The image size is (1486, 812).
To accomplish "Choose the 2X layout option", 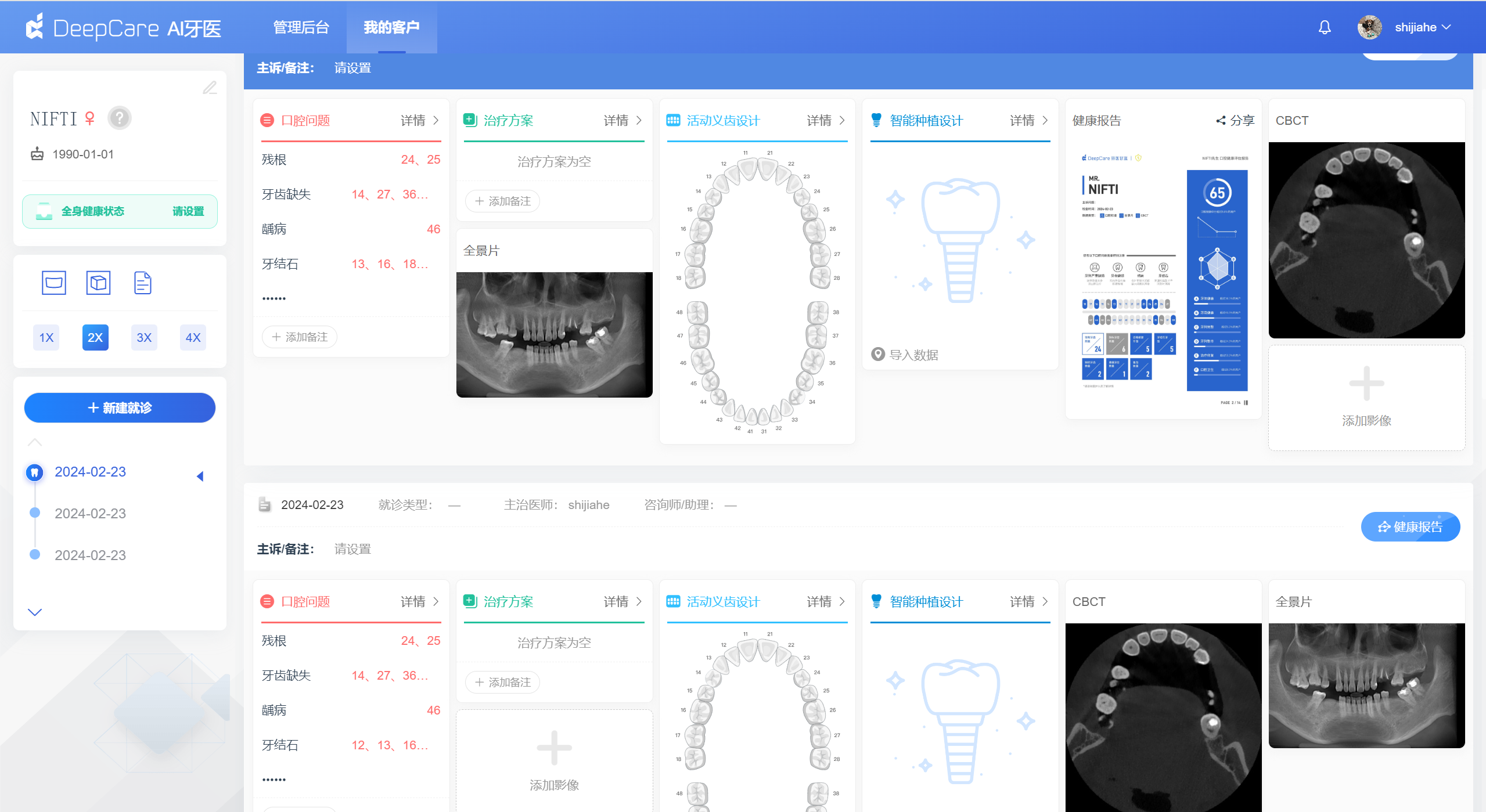I will tap(95, 338).
